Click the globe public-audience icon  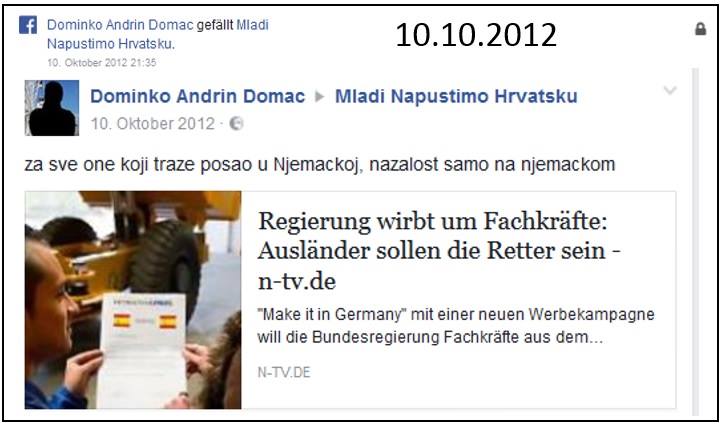tap(236, 123)
